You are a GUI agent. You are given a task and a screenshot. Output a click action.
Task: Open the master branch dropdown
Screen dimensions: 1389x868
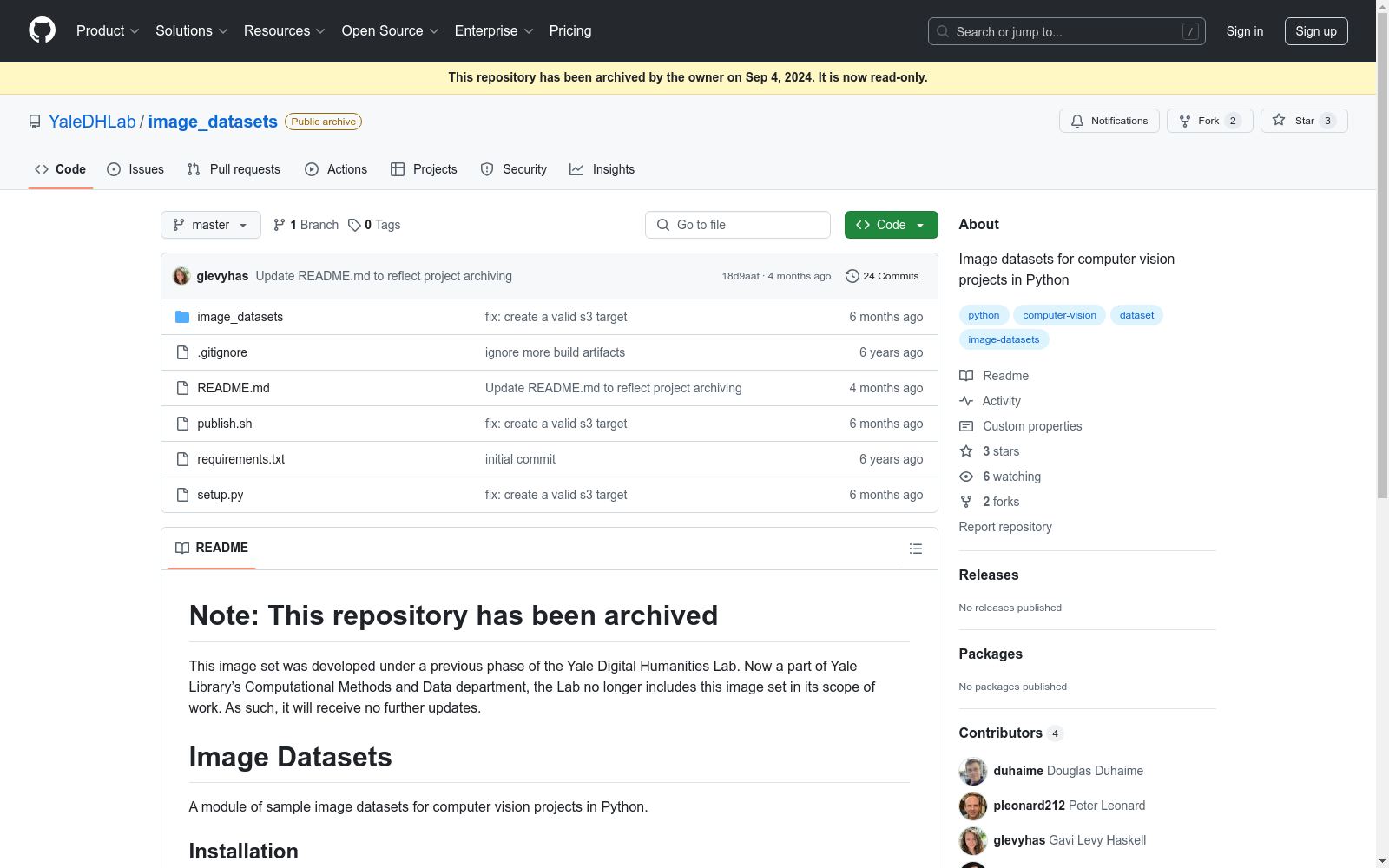211,225
